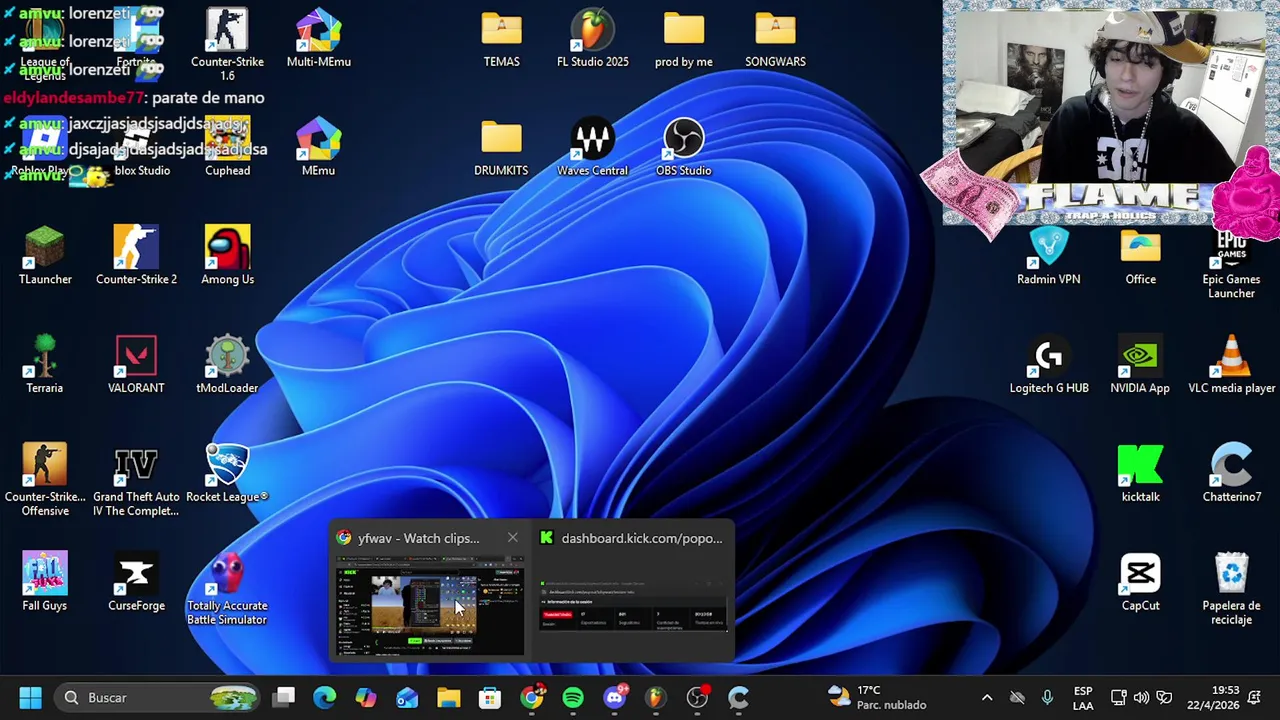Open the prod by me folder
This screenshot has height=720, width=1280.
click(683, 38)
